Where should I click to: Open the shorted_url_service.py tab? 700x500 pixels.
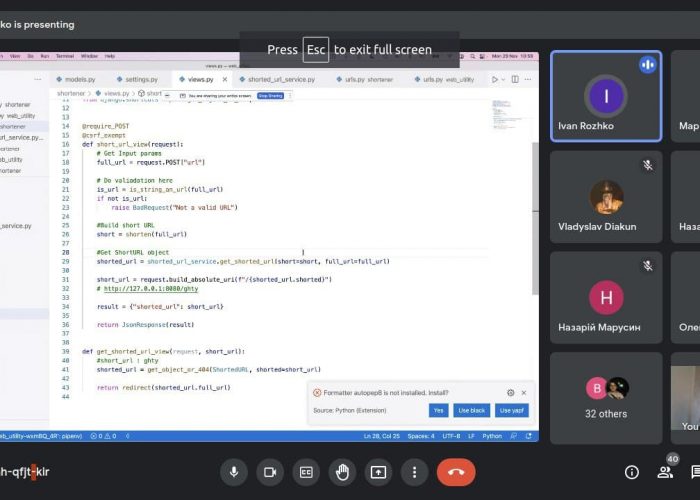point(281,79)
